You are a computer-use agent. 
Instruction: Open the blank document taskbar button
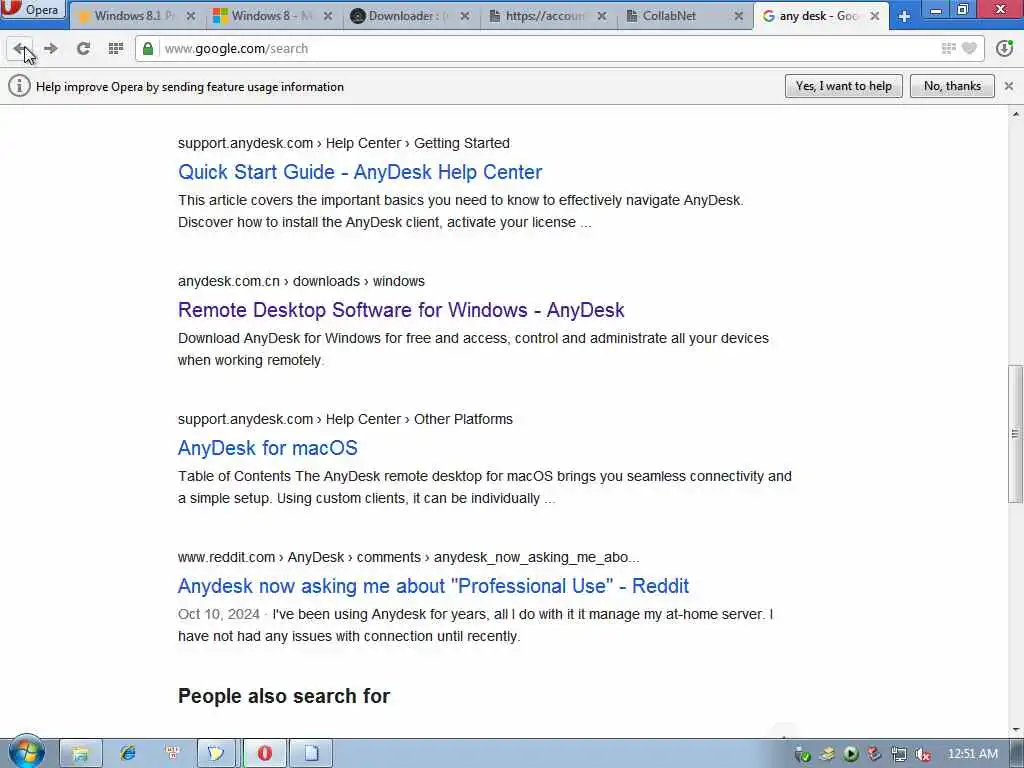311,754
